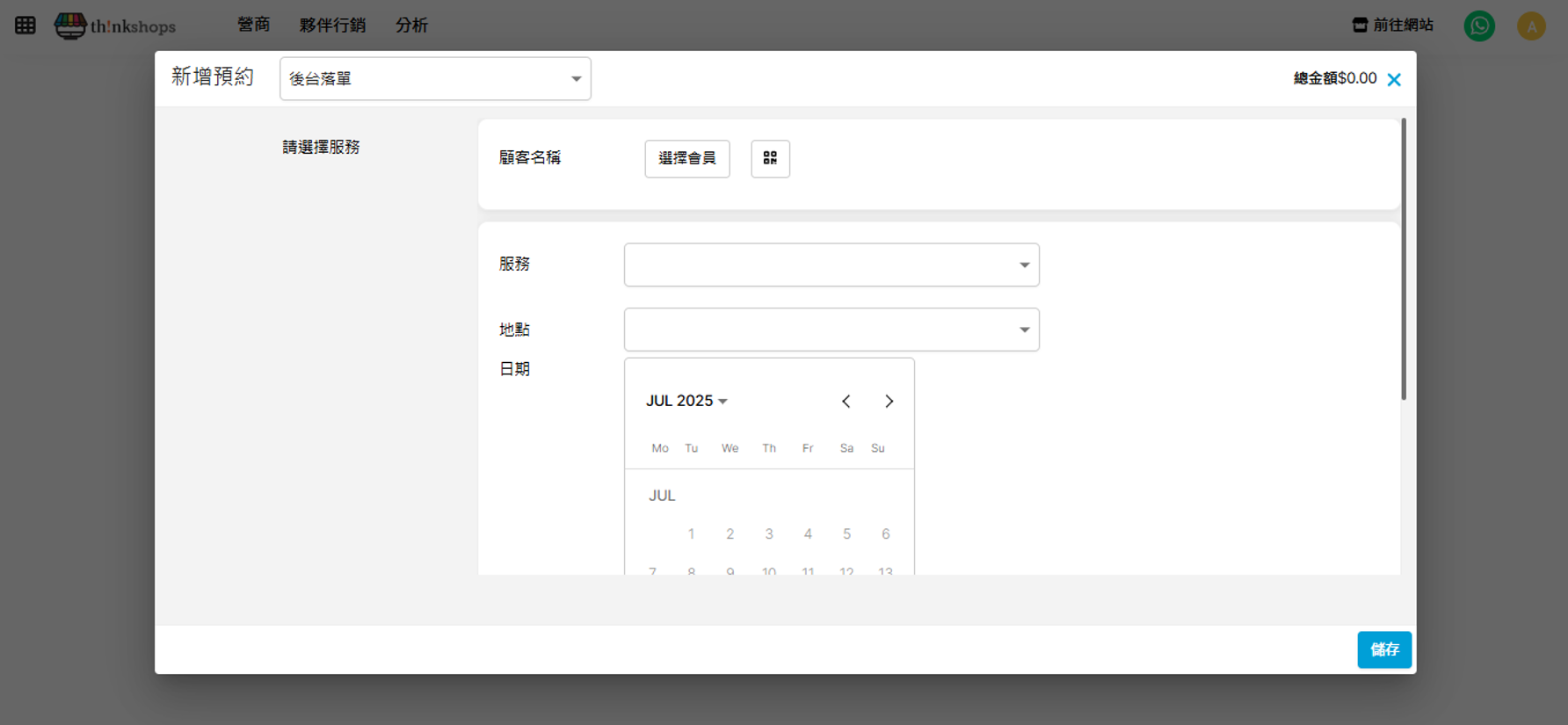Screen dimensions: 1568x725
Task: Click the dialog's vertical scrollbar
Action: point(1403,259)
